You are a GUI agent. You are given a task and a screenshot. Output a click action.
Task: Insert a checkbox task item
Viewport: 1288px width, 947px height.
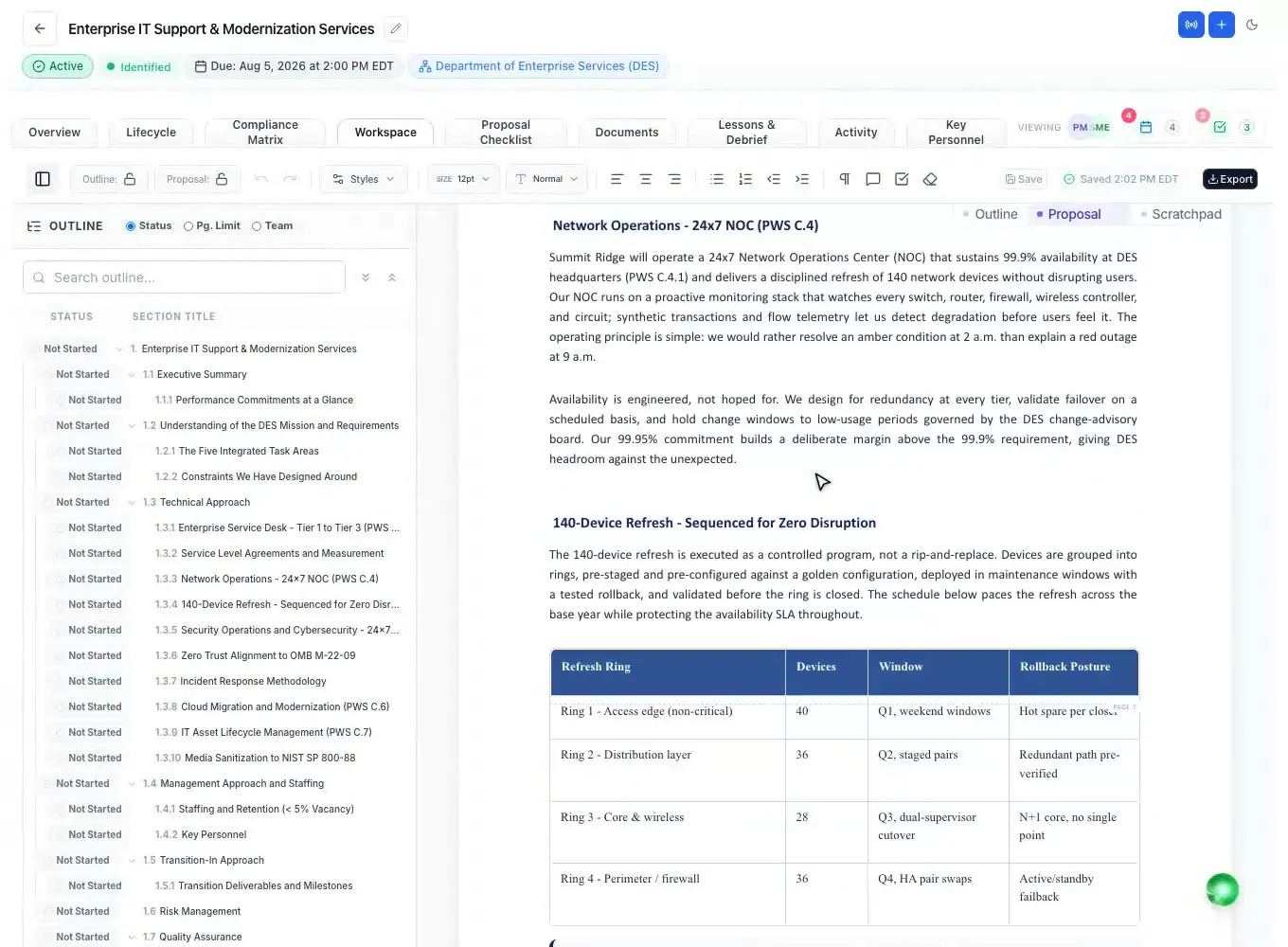click(x=902, y=179)
